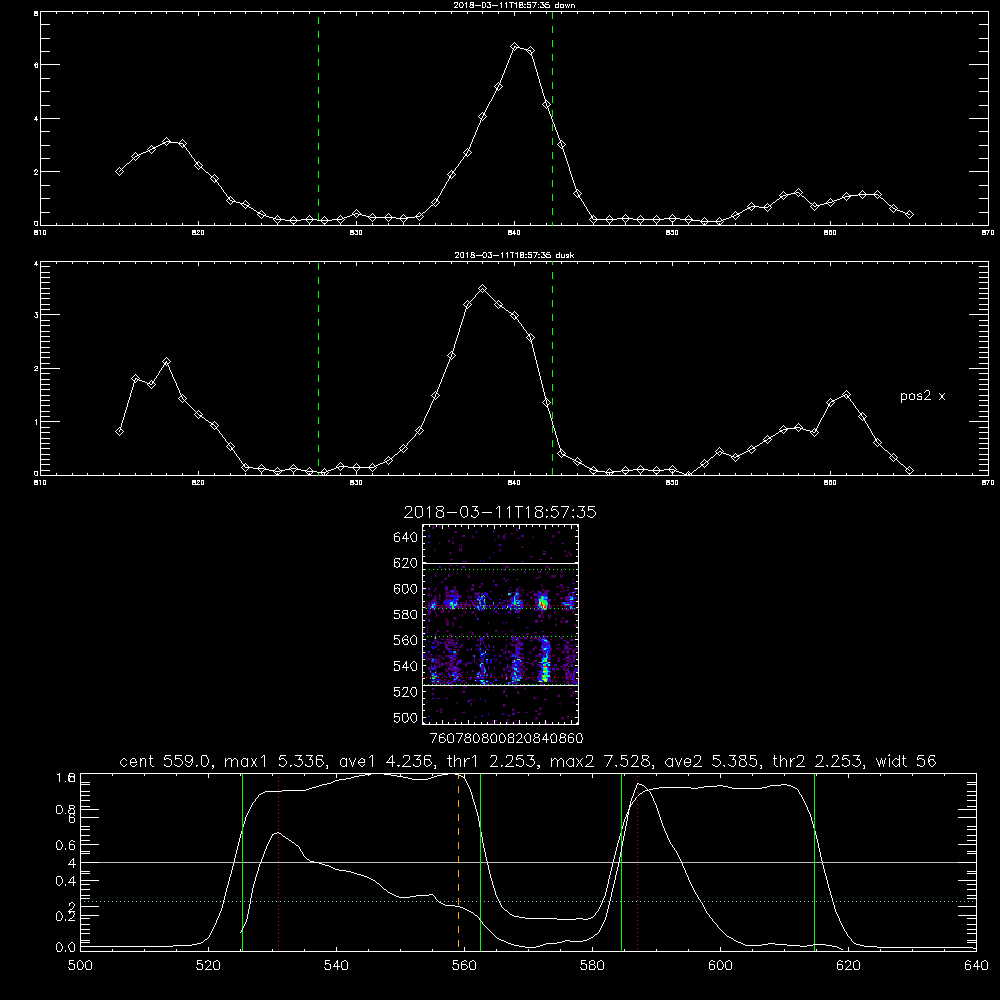Click x-axis label 500 of bottom plot

point(80,966)
